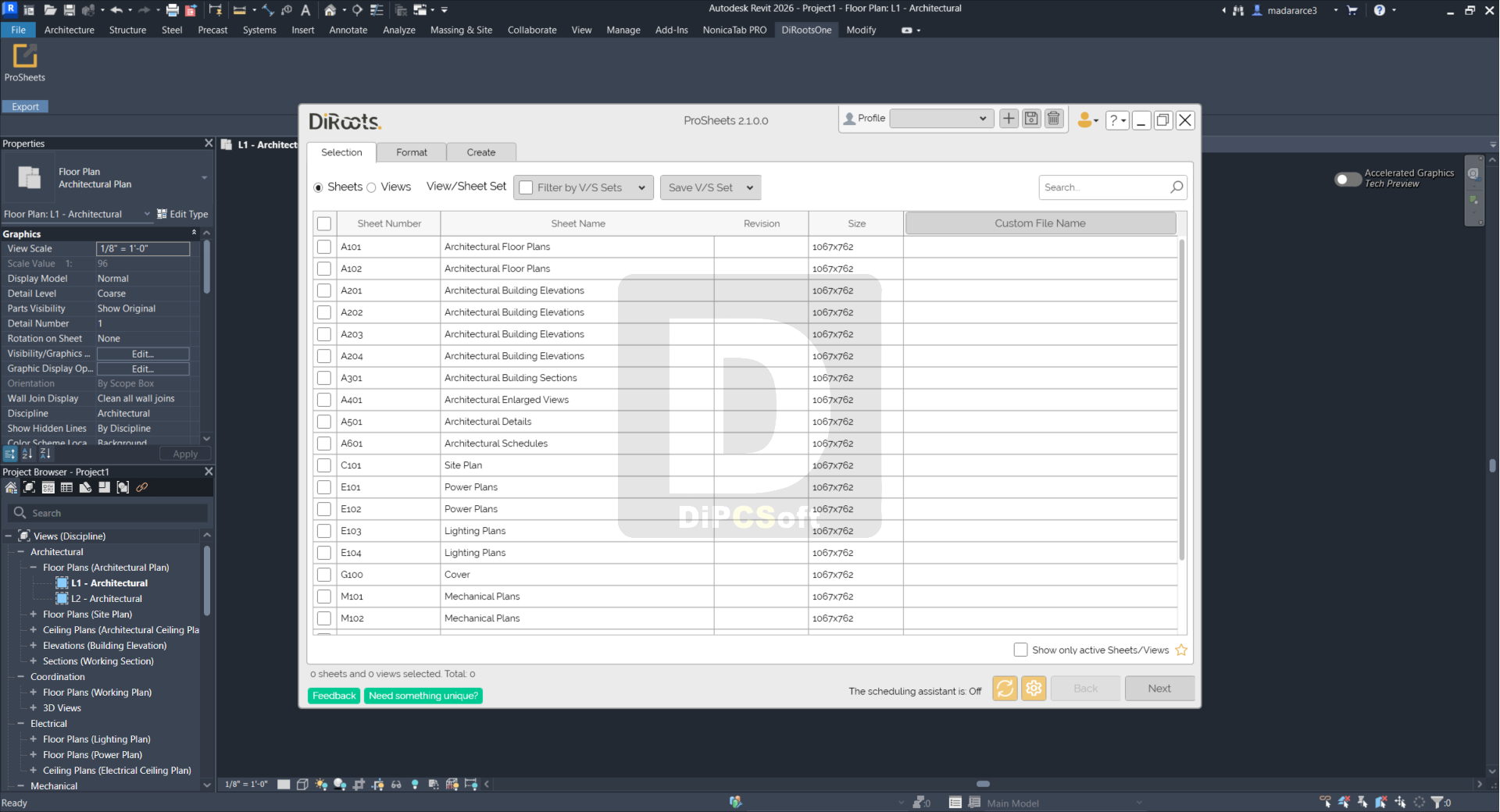The height and width of the screenshot is (812, 1500).
Task: Click the Next button
Action: pos(1159,688)
